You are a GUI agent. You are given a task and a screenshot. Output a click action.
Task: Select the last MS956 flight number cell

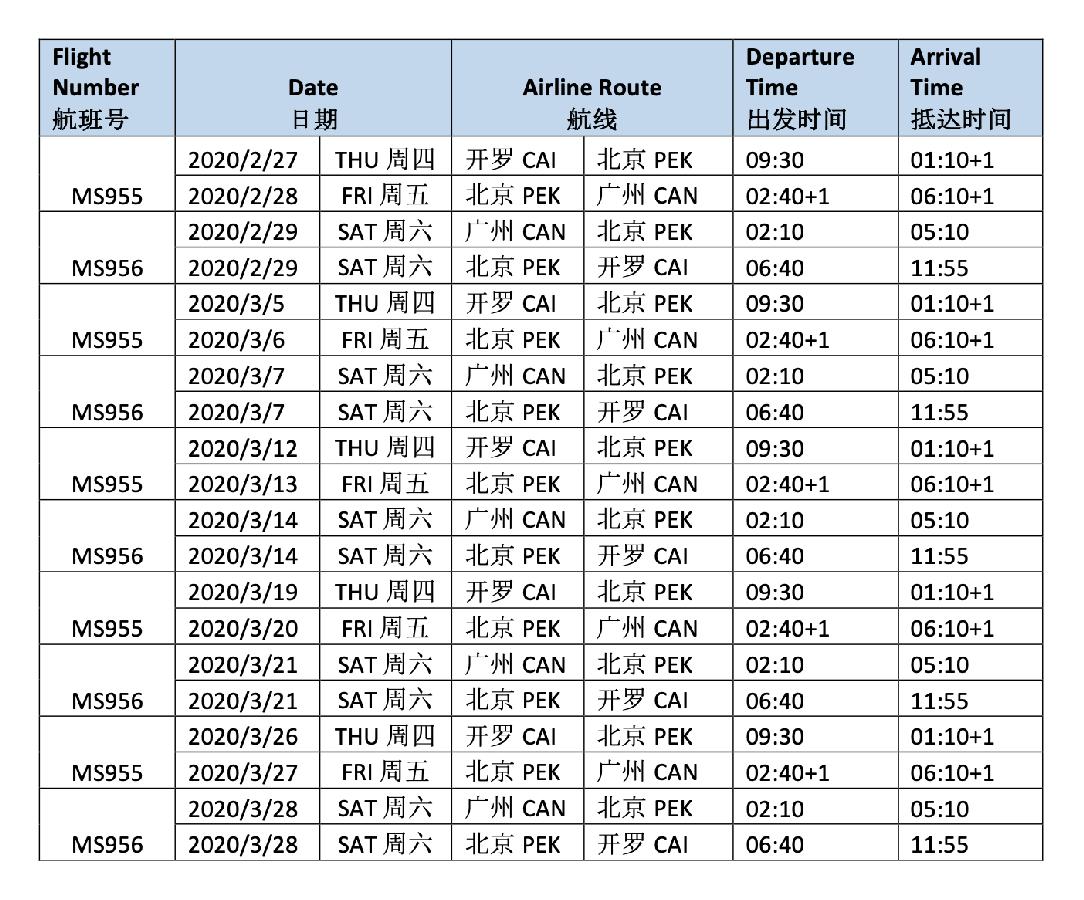pyautogui.click(x=107, y=824)
